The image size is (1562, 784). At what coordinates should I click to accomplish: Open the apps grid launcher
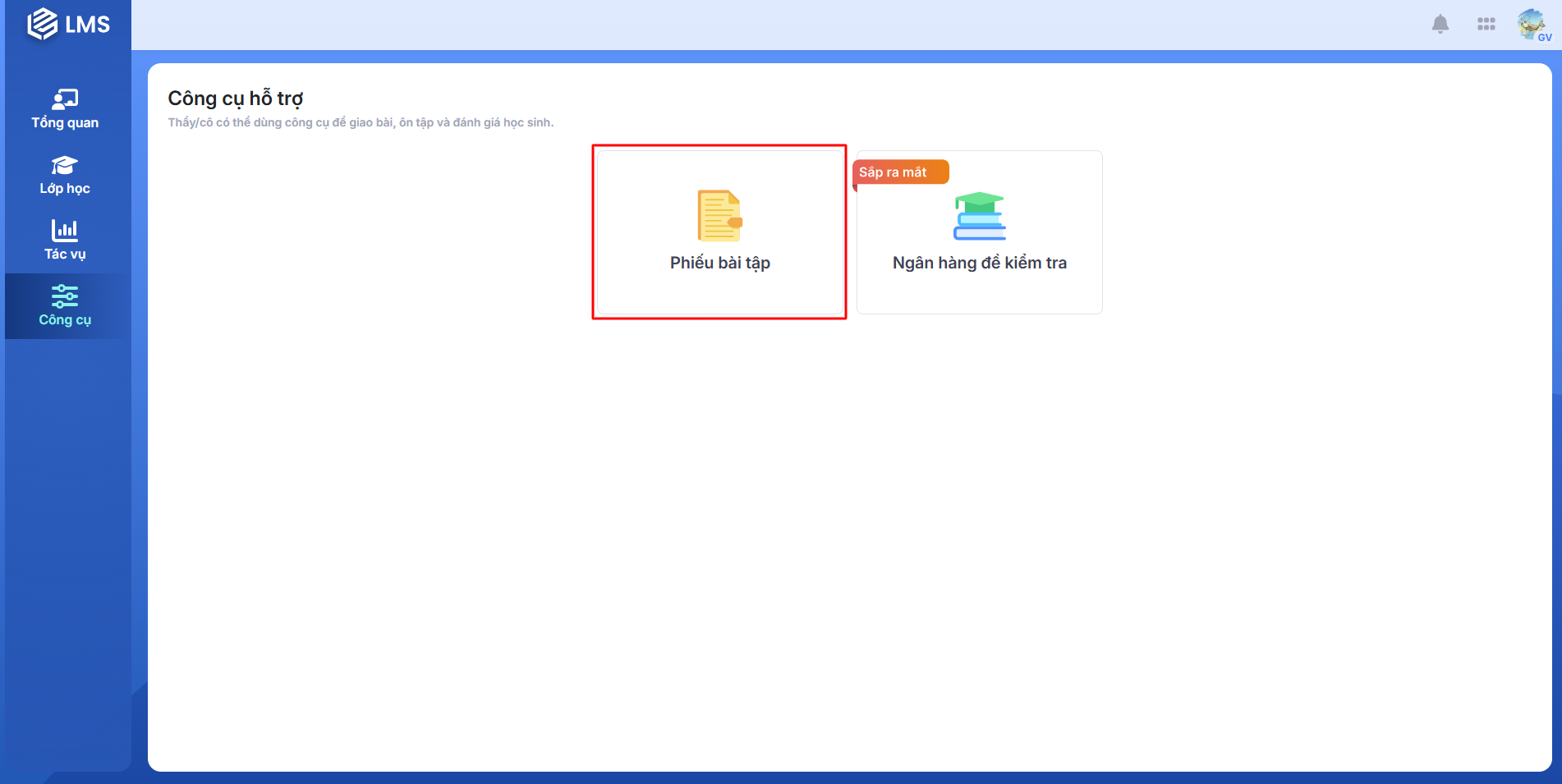[x=1486, y=24]
